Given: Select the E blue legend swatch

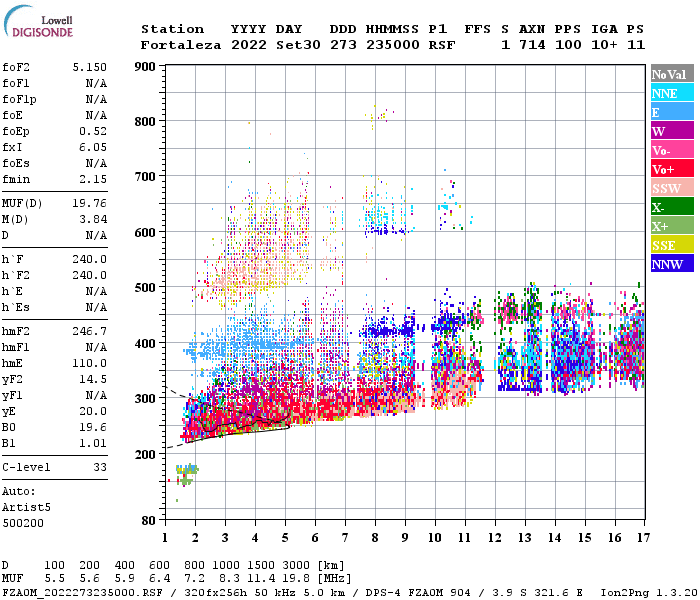Looking at the screenshot, I should point(672,112).
